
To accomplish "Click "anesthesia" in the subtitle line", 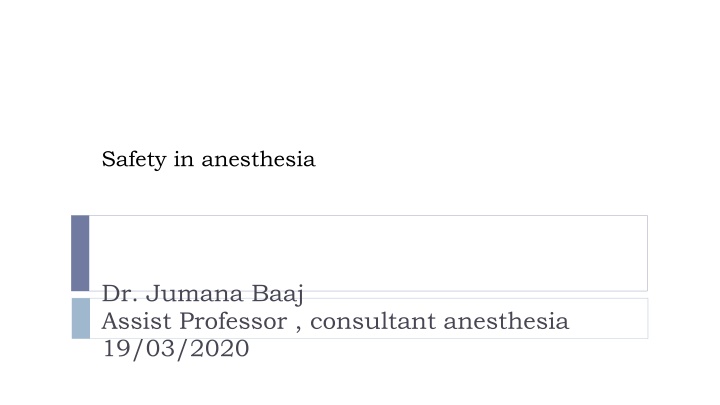I will [x=506, y=321].
